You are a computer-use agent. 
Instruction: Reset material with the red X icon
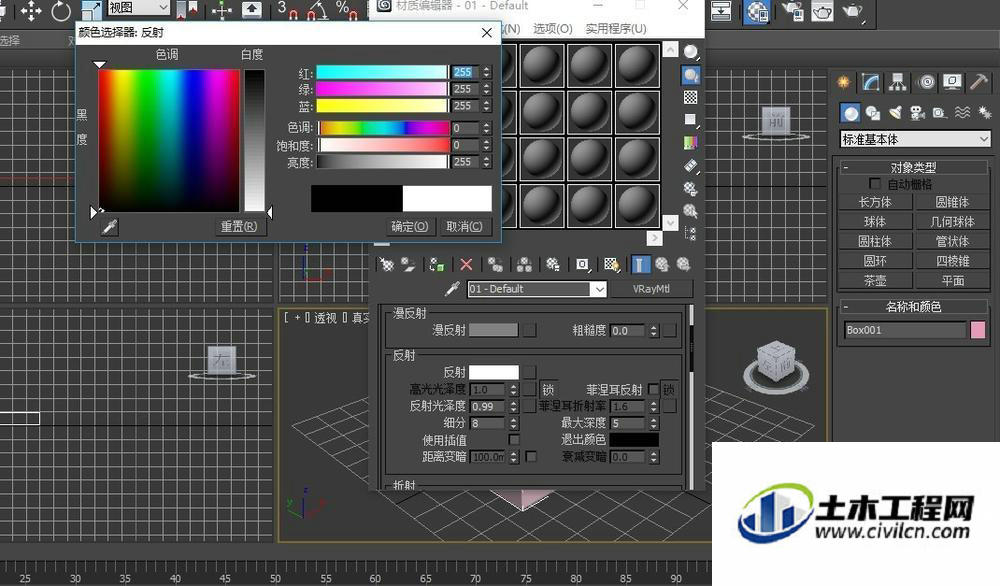(x=466, y=264)
